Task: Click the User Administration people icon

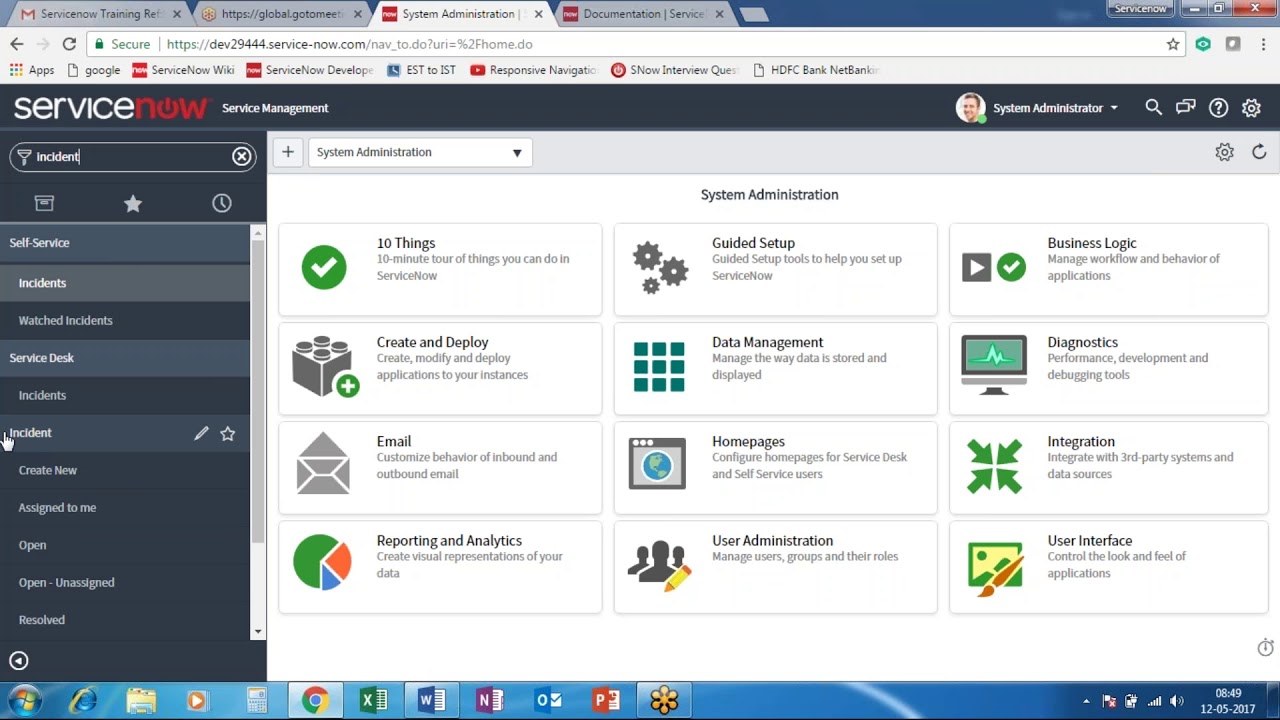Action: click(x=660, y=565)
